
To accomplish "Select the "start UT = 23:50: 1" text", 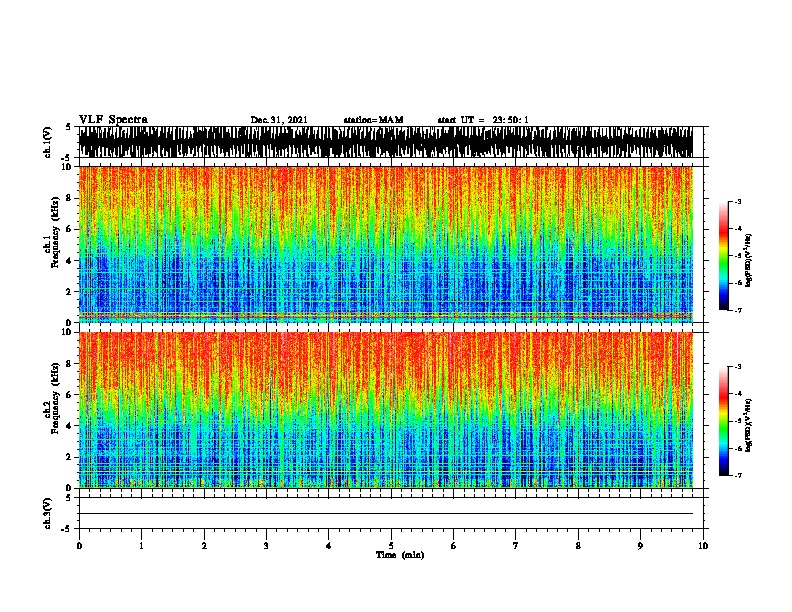I will 483,120.
